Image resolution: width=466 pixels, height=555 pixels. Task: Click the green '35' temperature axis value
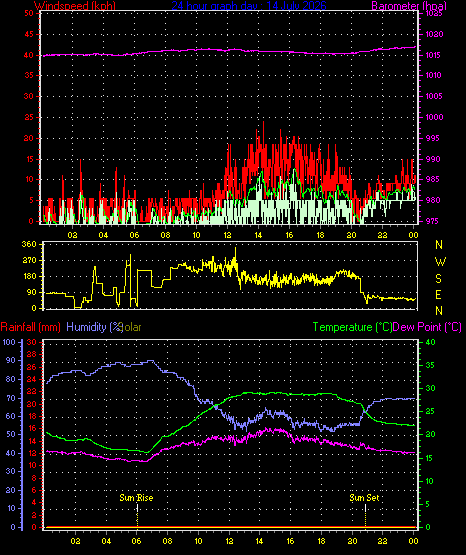click(x=430, y=366)
